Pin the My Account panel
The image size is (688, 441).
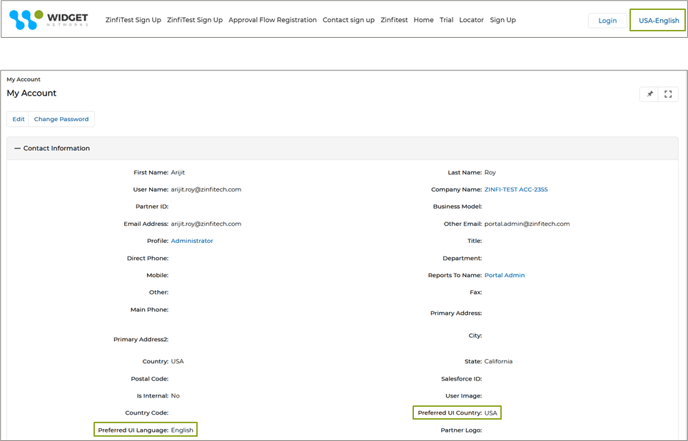(649, 94)
